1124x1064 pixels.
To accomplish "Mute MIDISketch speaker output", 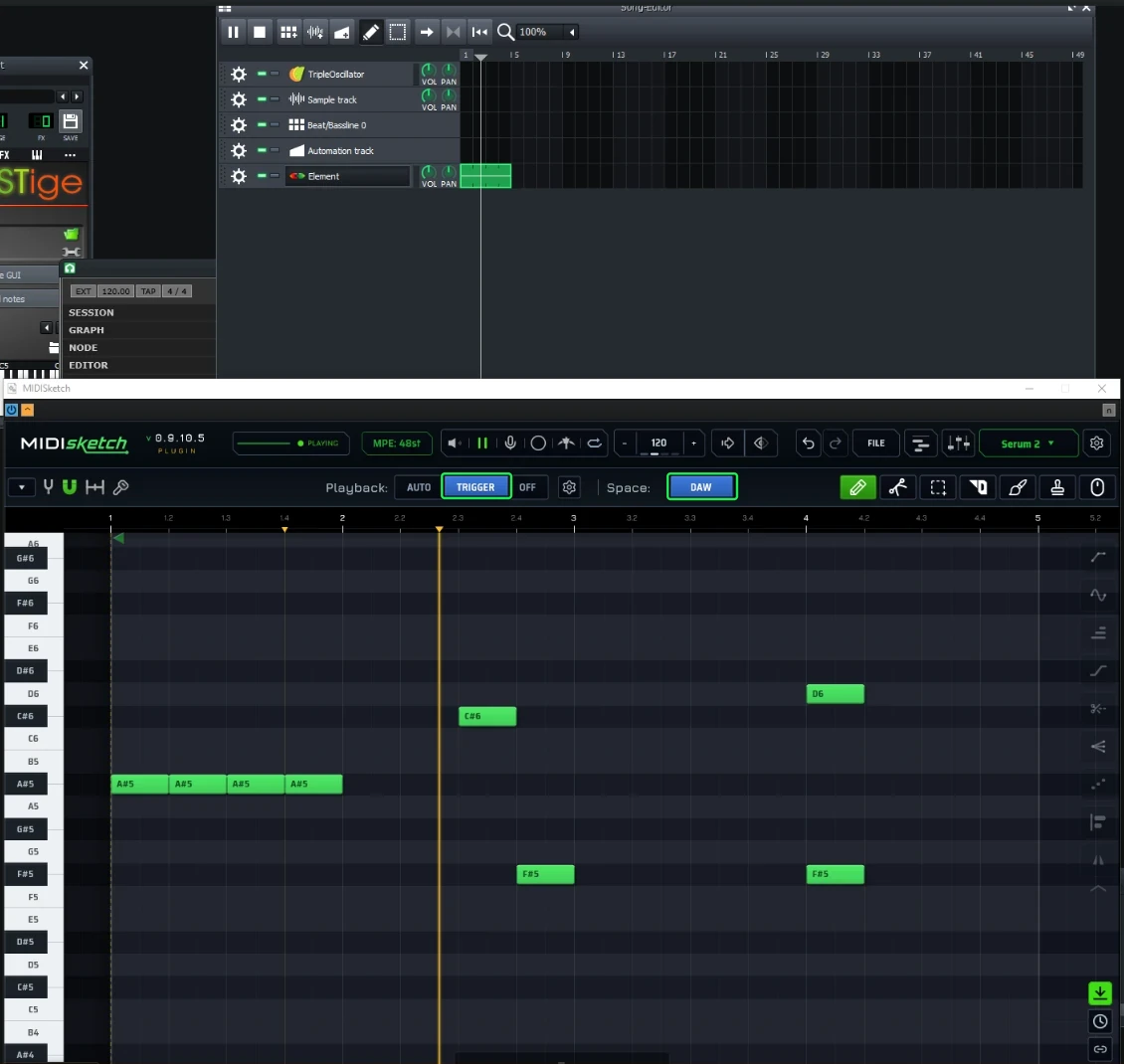I will tap(455, 443).
